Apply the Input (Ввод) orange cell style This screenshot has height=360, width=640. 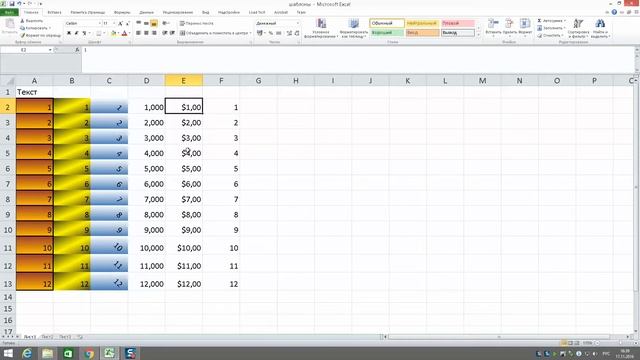pos(422,33)
